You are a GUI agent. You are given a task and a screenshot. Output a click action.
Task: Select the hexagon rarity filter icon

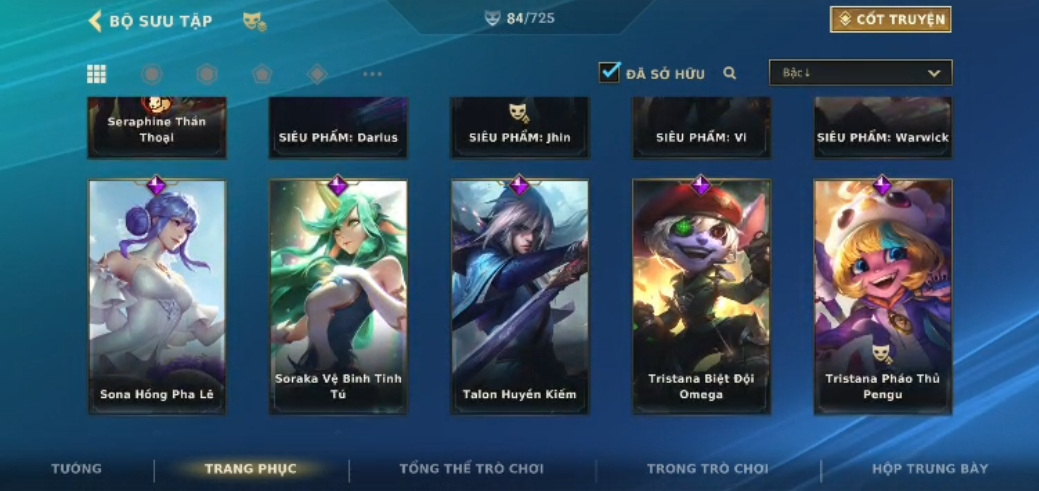tap(207, 74)
